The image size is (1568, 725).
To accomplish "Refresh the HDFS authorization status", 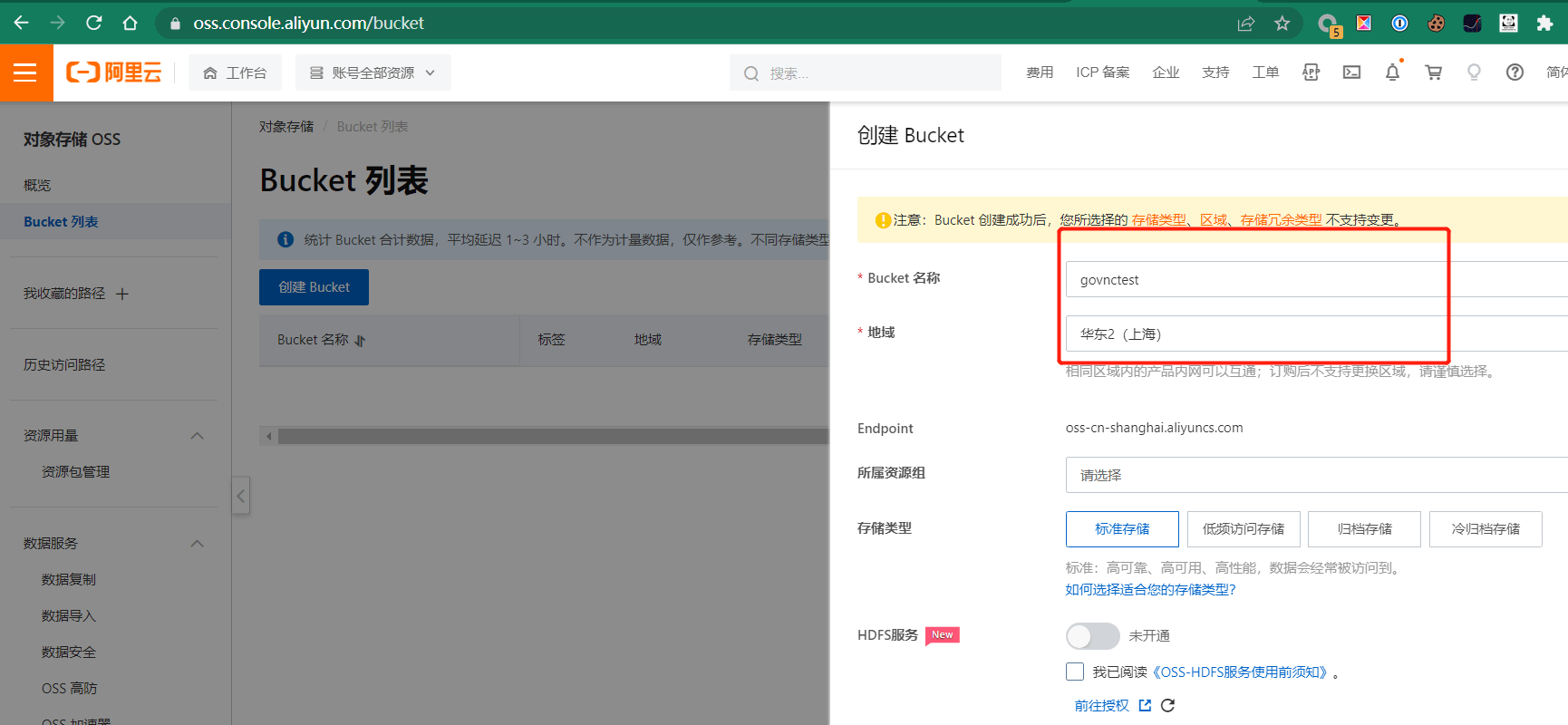I will [1167, 705].
